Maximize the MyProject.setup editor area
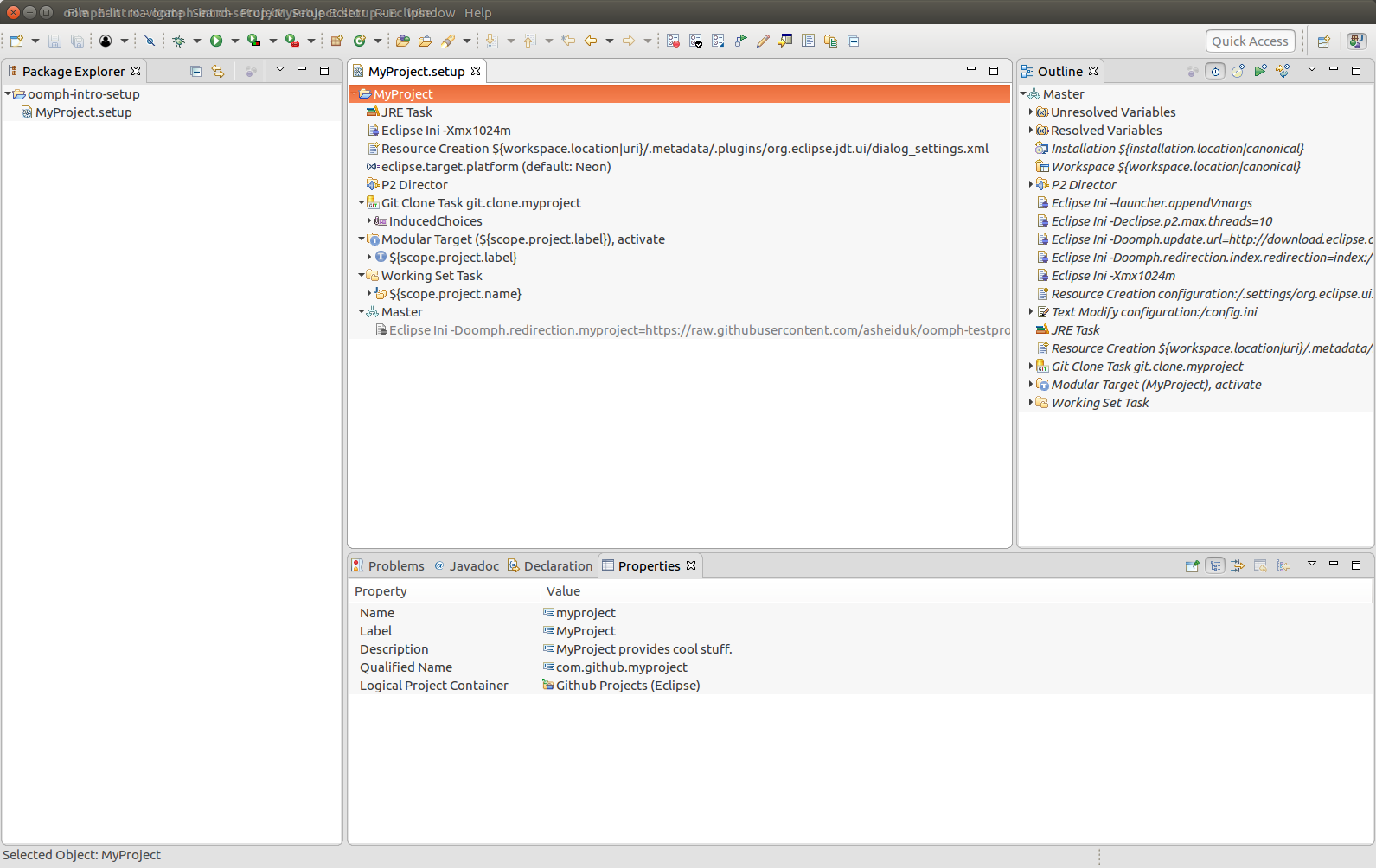Screen dimensions: 1376x868 (994, 71)
